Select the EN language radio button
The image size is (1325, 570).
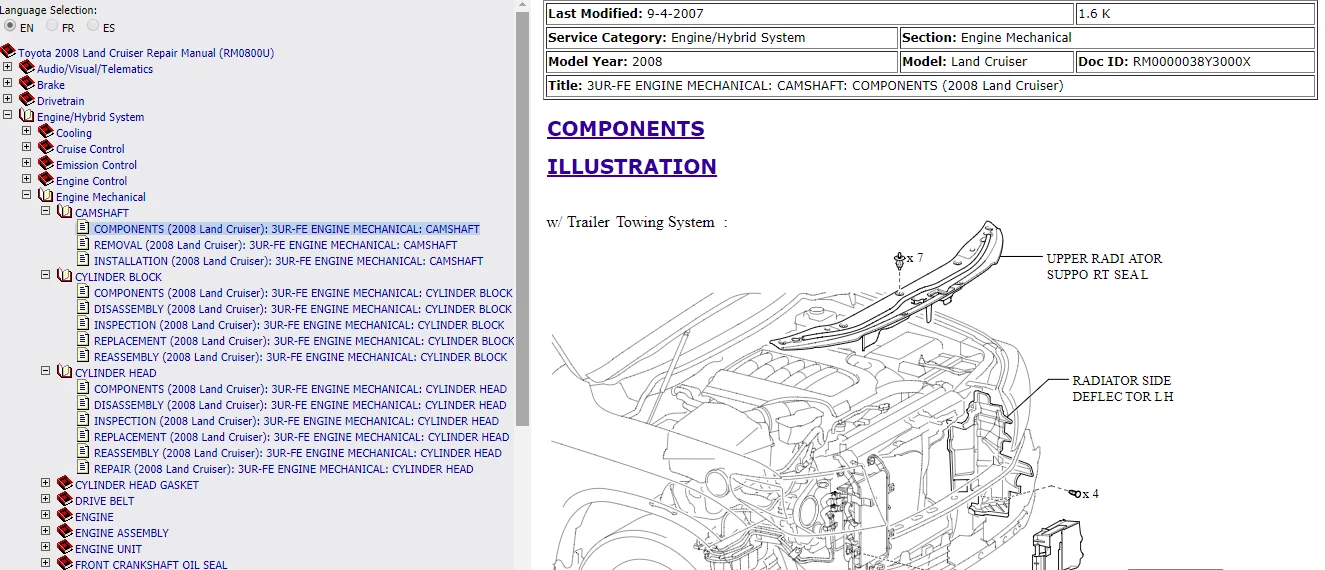coord(10,27)
